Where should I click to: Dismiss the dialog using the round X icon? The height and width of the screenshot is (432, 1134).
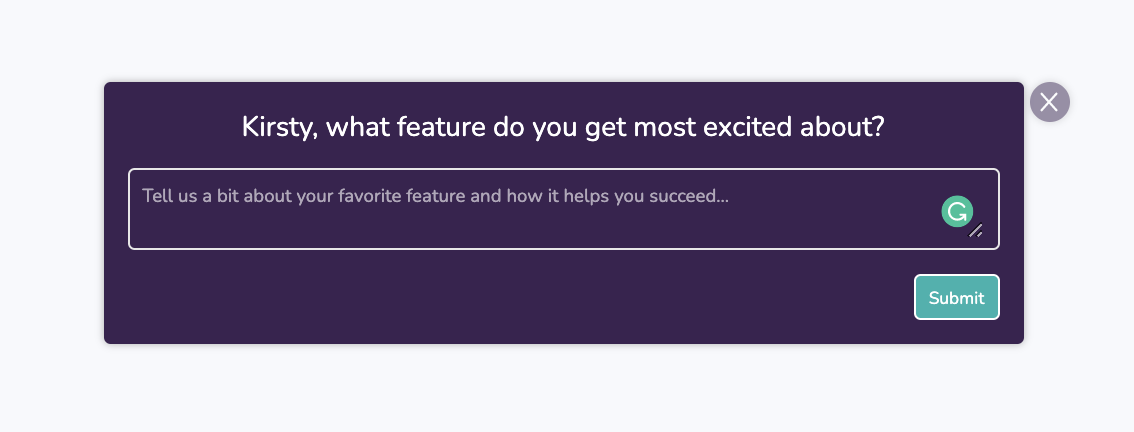pyautogui.click(x=1049, y=102)
